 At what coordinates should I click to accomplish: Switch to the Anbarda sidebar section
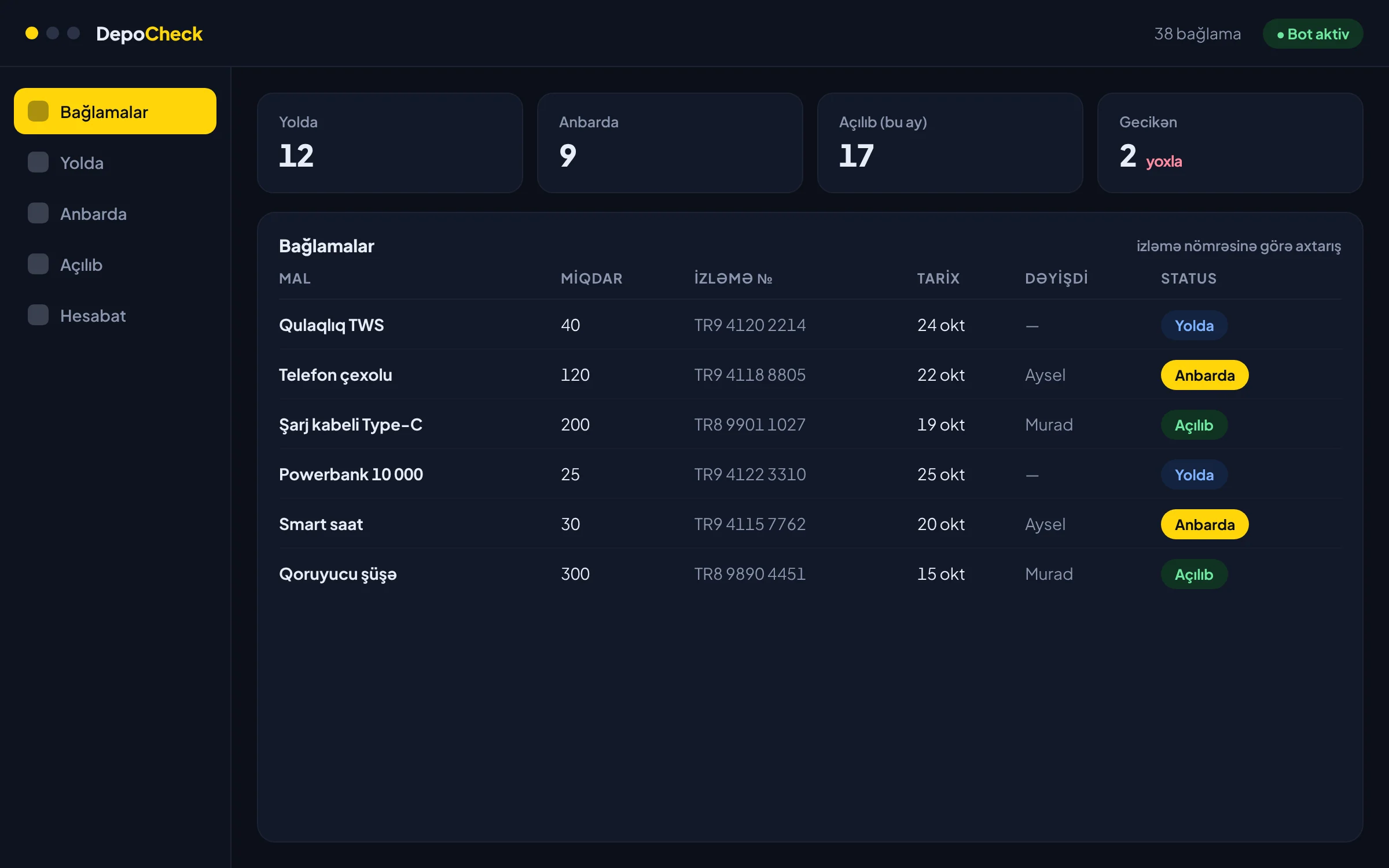(115, 213)
